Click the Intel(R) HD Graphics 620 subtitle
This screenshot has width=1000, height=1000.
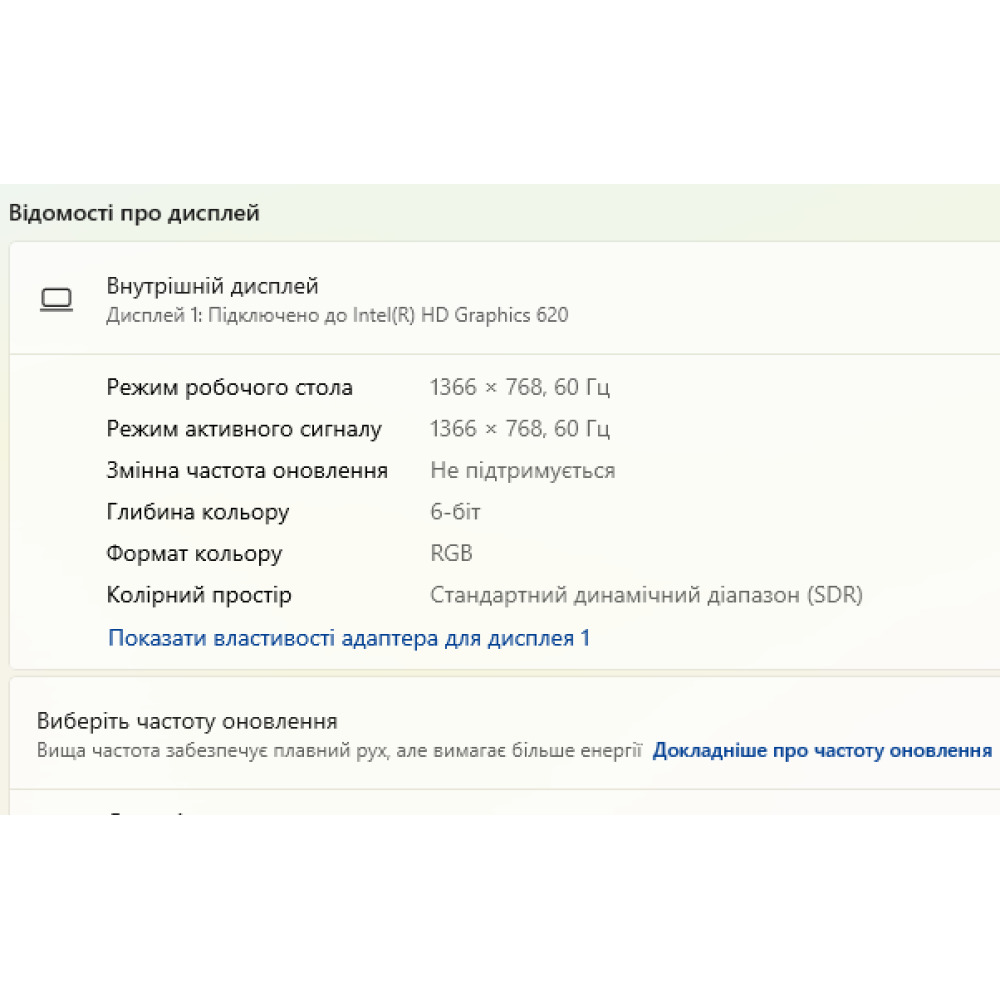coord(337,315)
